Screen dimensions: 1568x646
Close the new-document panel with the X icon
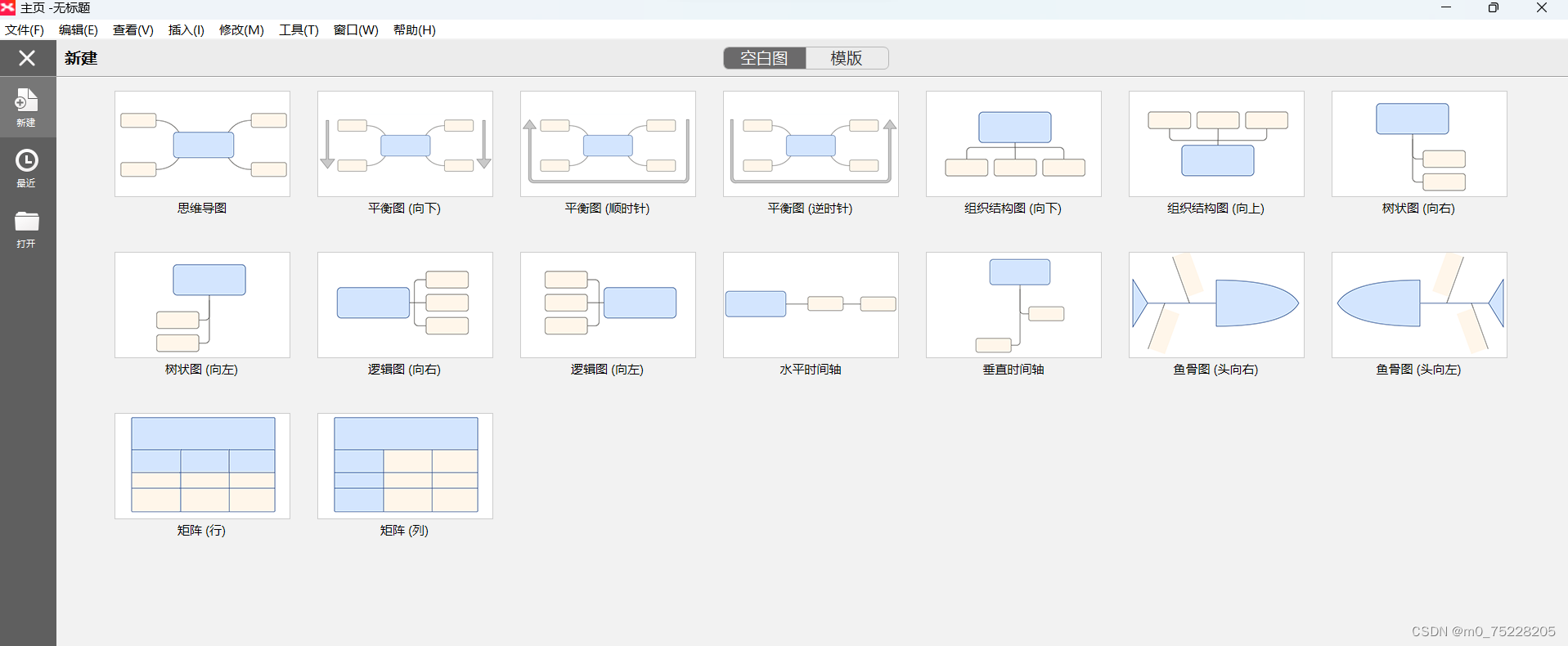[27, 58]
